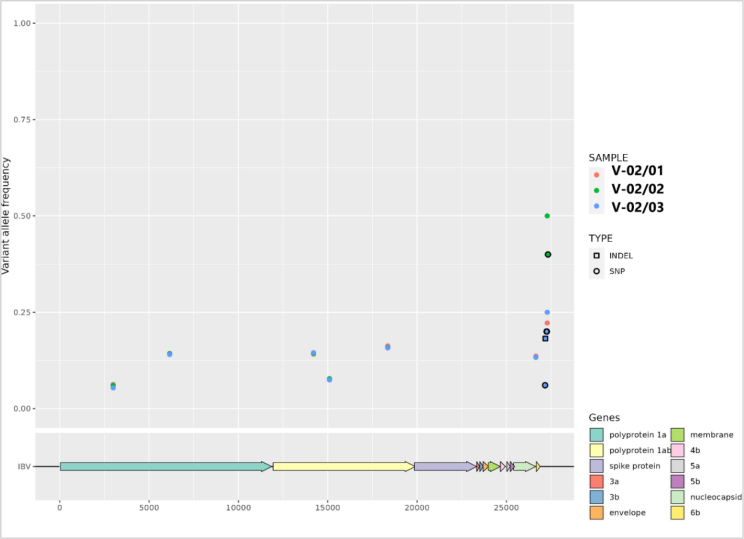This screenshot has width=744, height=539.
Task: Select the spike protein legend swatch
Action: pos(597,466)
